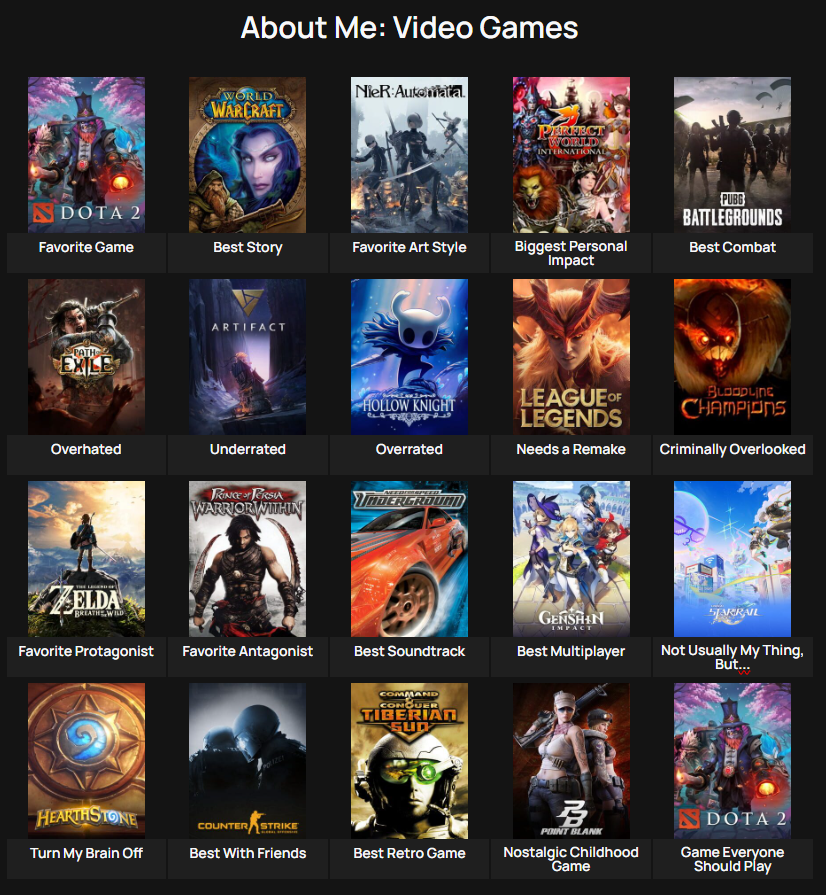Click the Dota 2 cover above Favorite Game
Viewport: 826px width, 895px height.
[x=86, y=155]
